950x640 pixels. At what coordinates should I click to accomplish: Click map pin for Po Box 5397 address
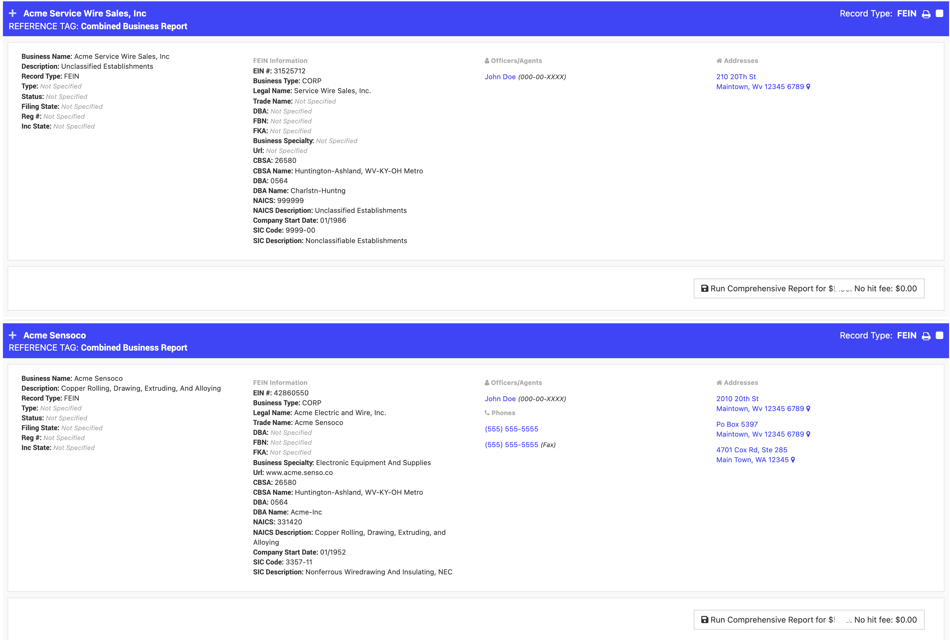point(808,435)
